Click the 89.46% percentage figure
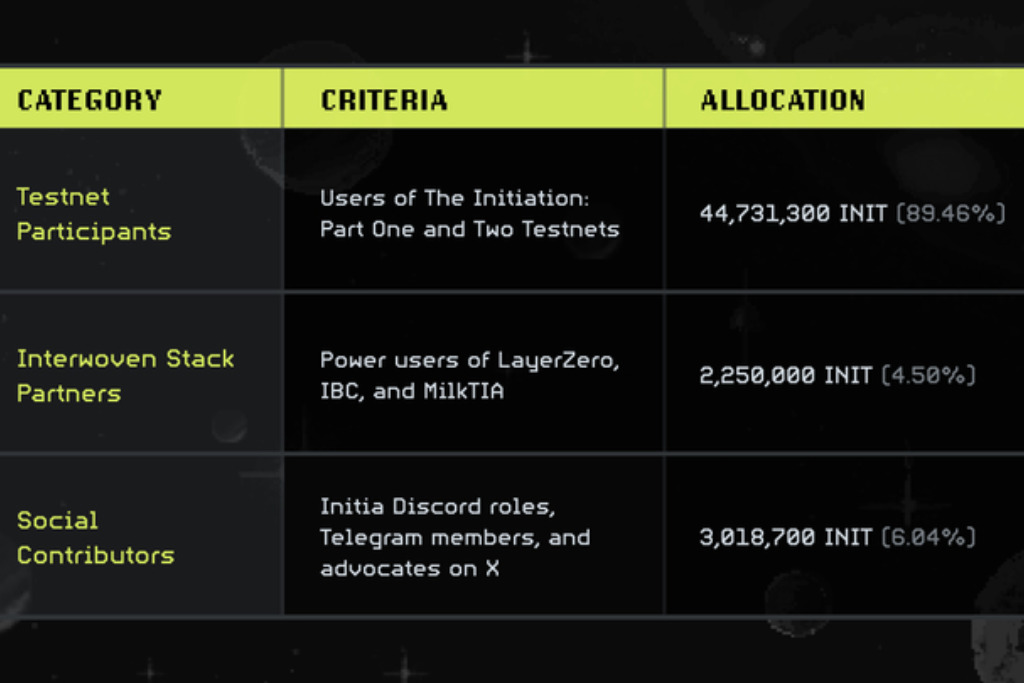Viewport: 1024px width, 683px height. point(951,214)
